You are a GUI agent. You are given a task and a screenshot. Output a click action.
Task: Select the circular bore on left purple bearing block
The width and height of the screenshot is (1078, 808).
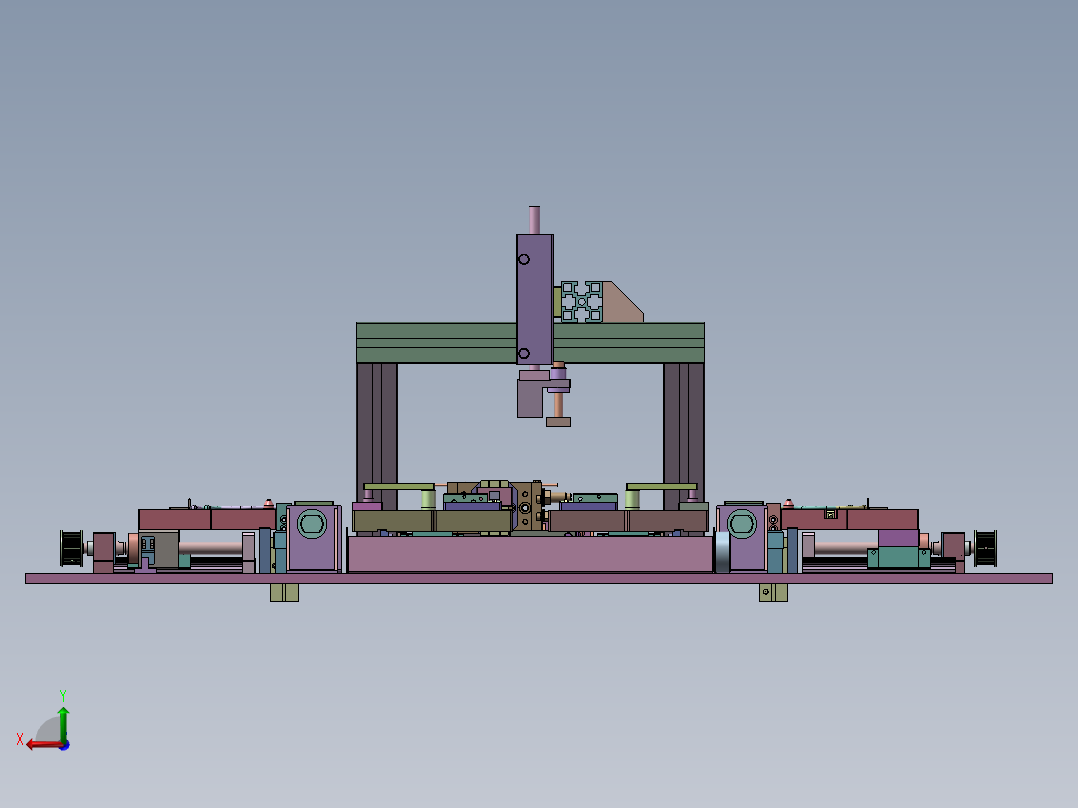[312, 524]
